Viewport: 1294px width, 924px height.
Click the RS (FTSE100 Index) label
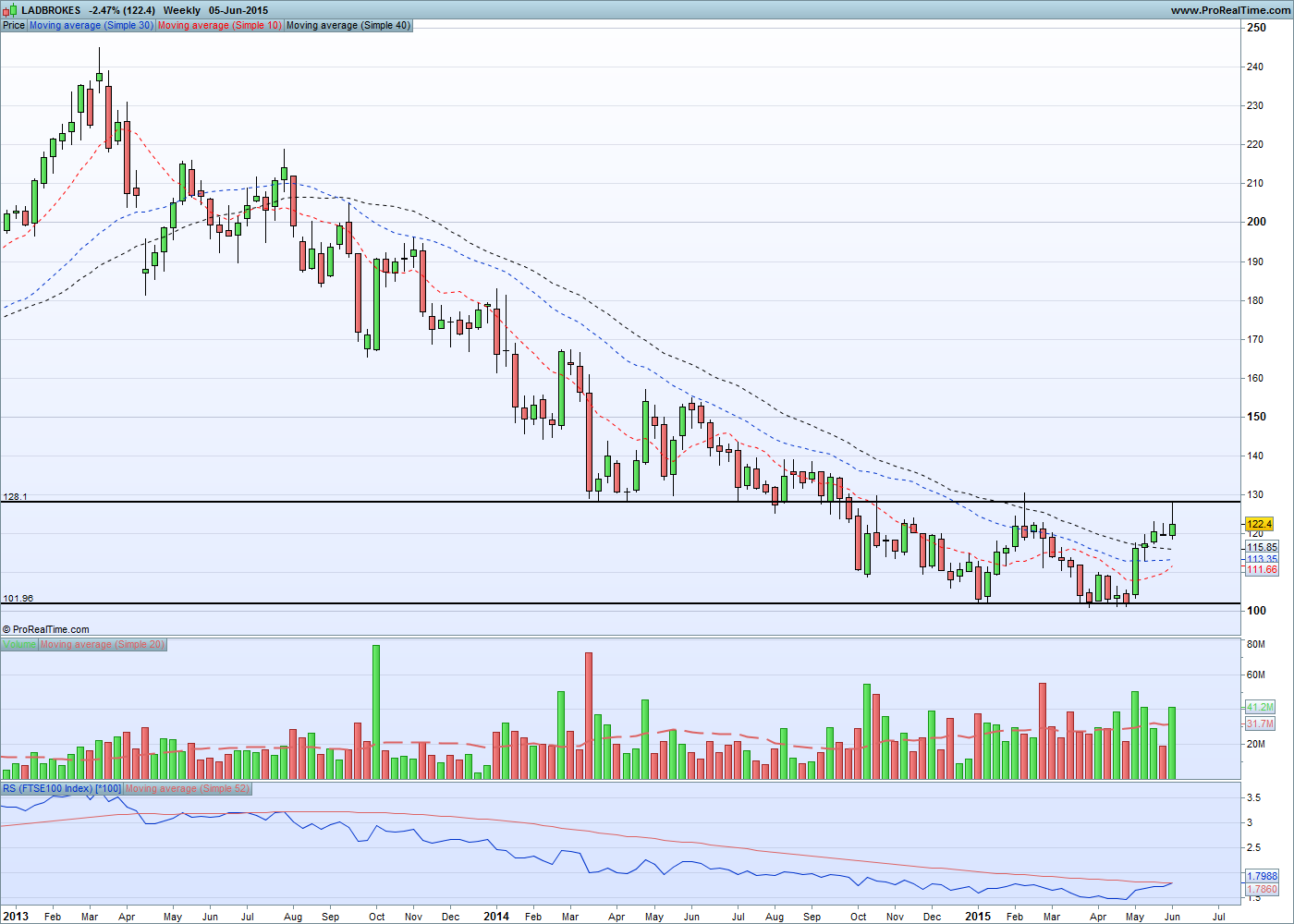point(62,788)
